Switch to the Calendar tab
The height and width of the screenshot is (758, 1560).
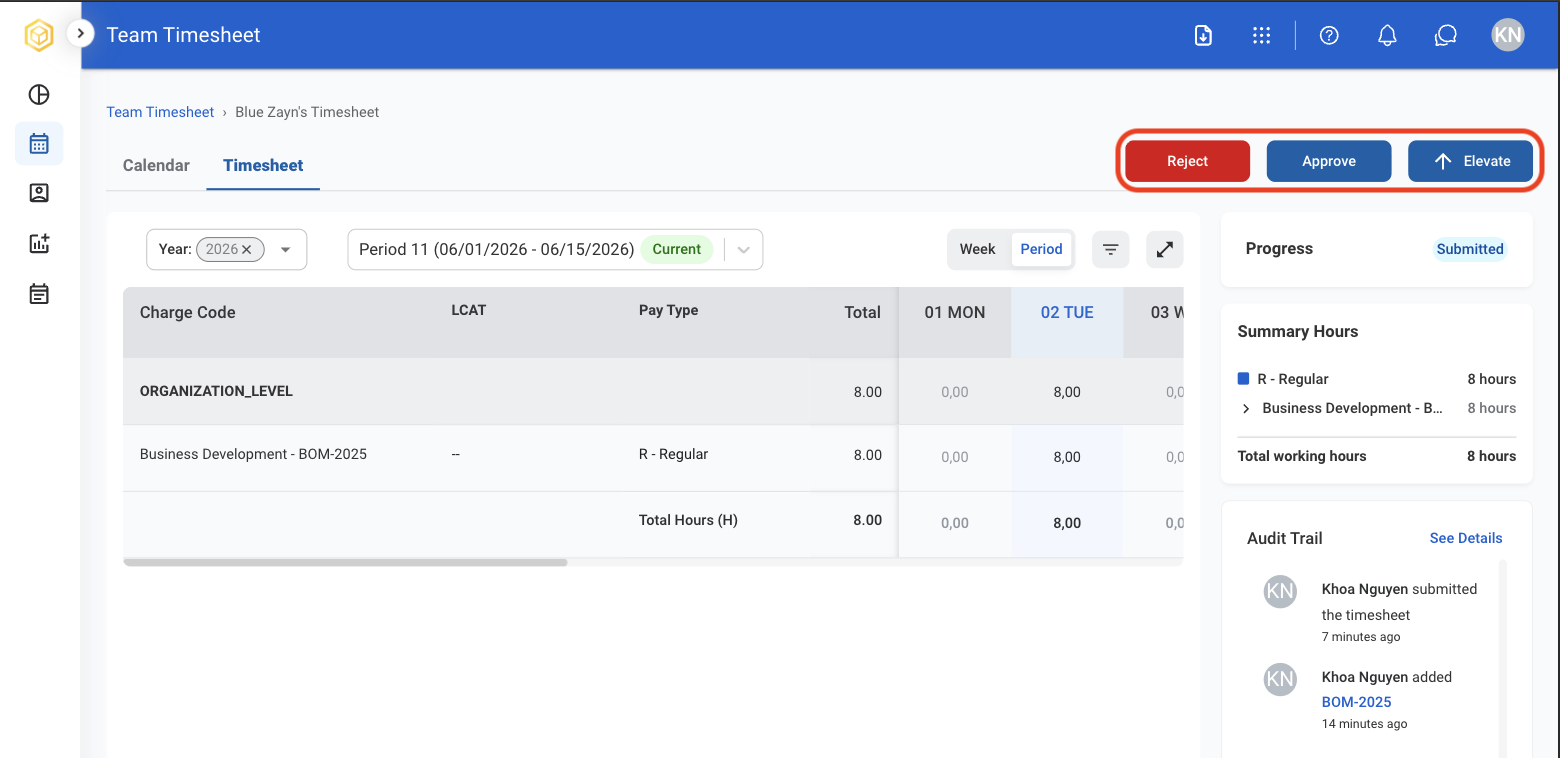(x=156, y=165)
